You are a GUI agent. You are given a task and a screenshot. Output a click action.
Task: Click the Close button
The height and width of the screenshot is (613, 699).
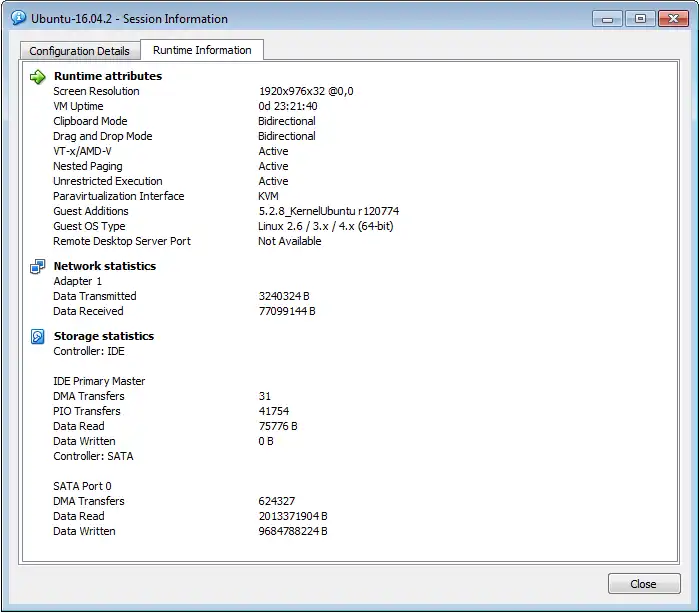tap(644, 584)
